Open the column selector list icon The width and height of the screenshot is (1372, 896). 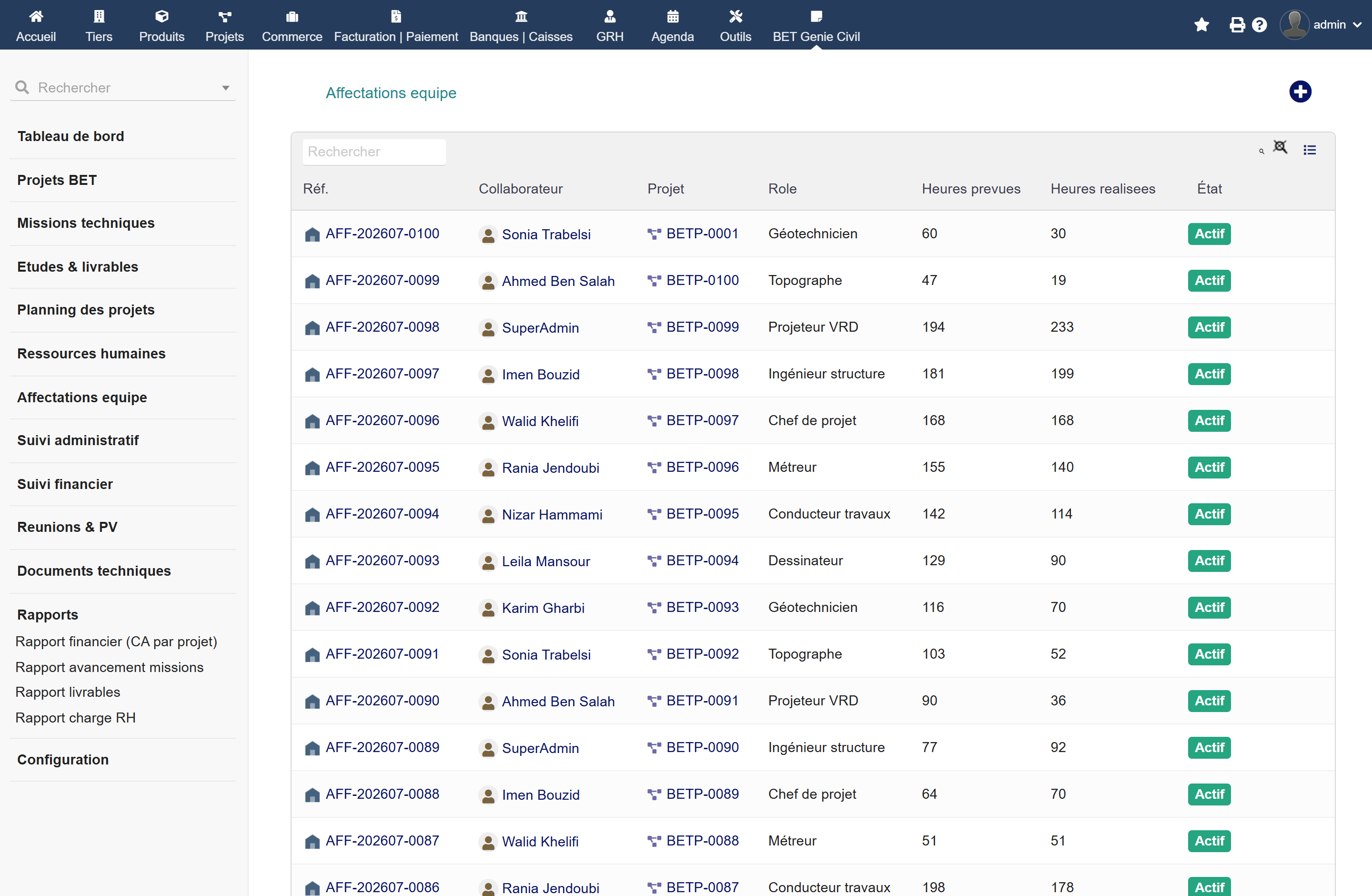(x=1309, y=150)
